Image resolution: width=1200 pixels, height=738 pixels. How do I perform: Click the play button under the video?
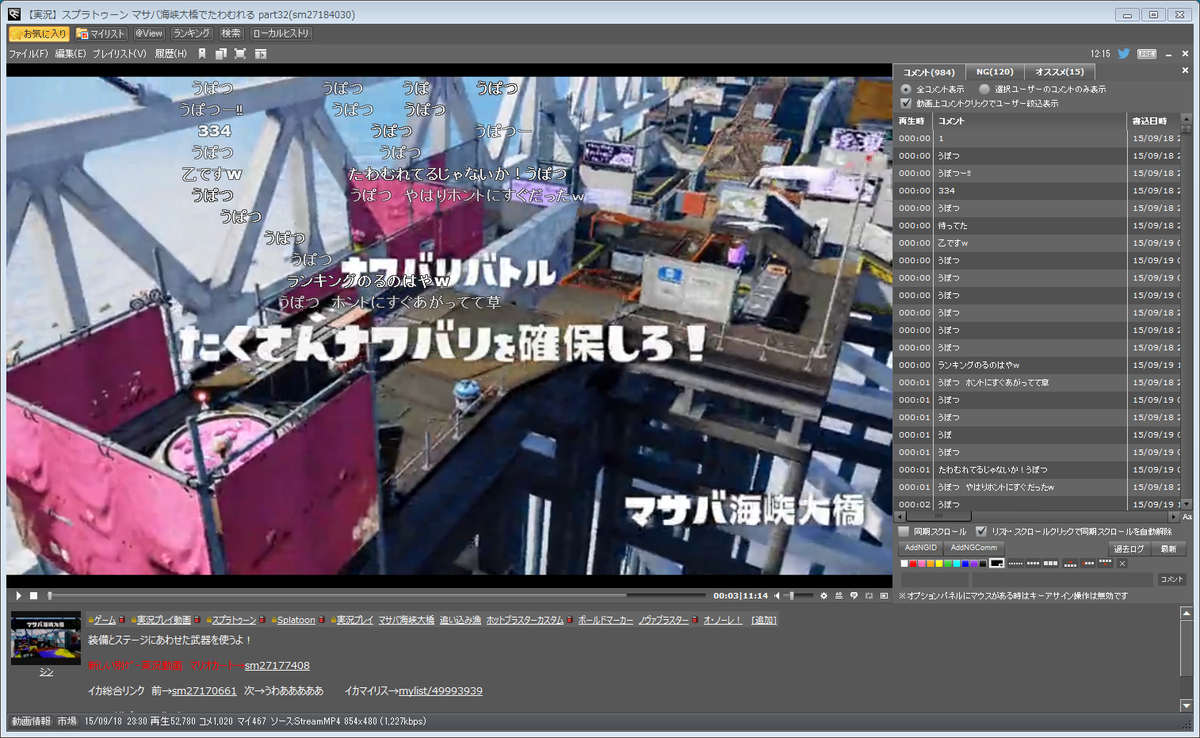pyautogui.click(x=18, y=595)
